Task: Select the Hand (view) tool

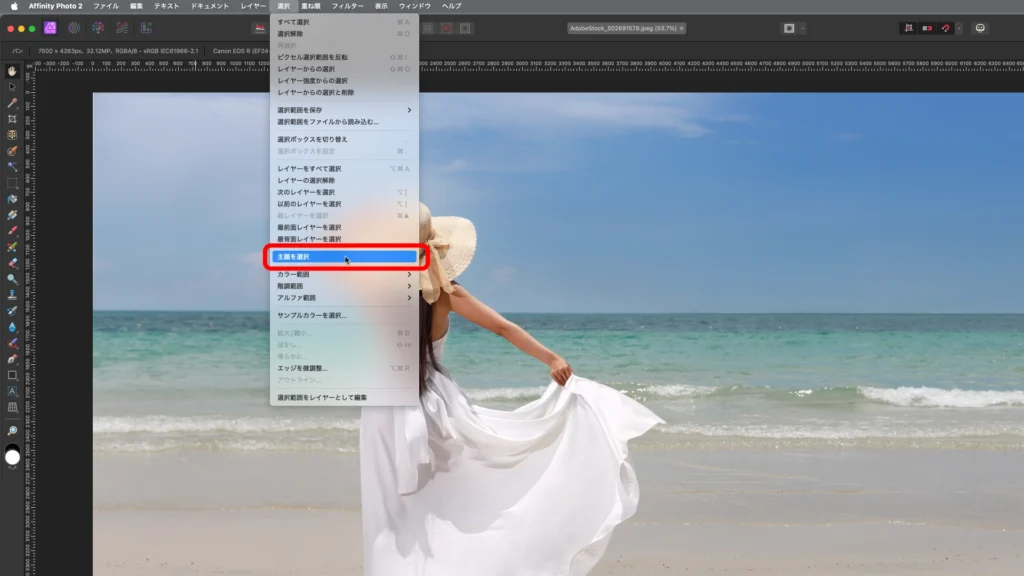Action: (x=12, y=71)
